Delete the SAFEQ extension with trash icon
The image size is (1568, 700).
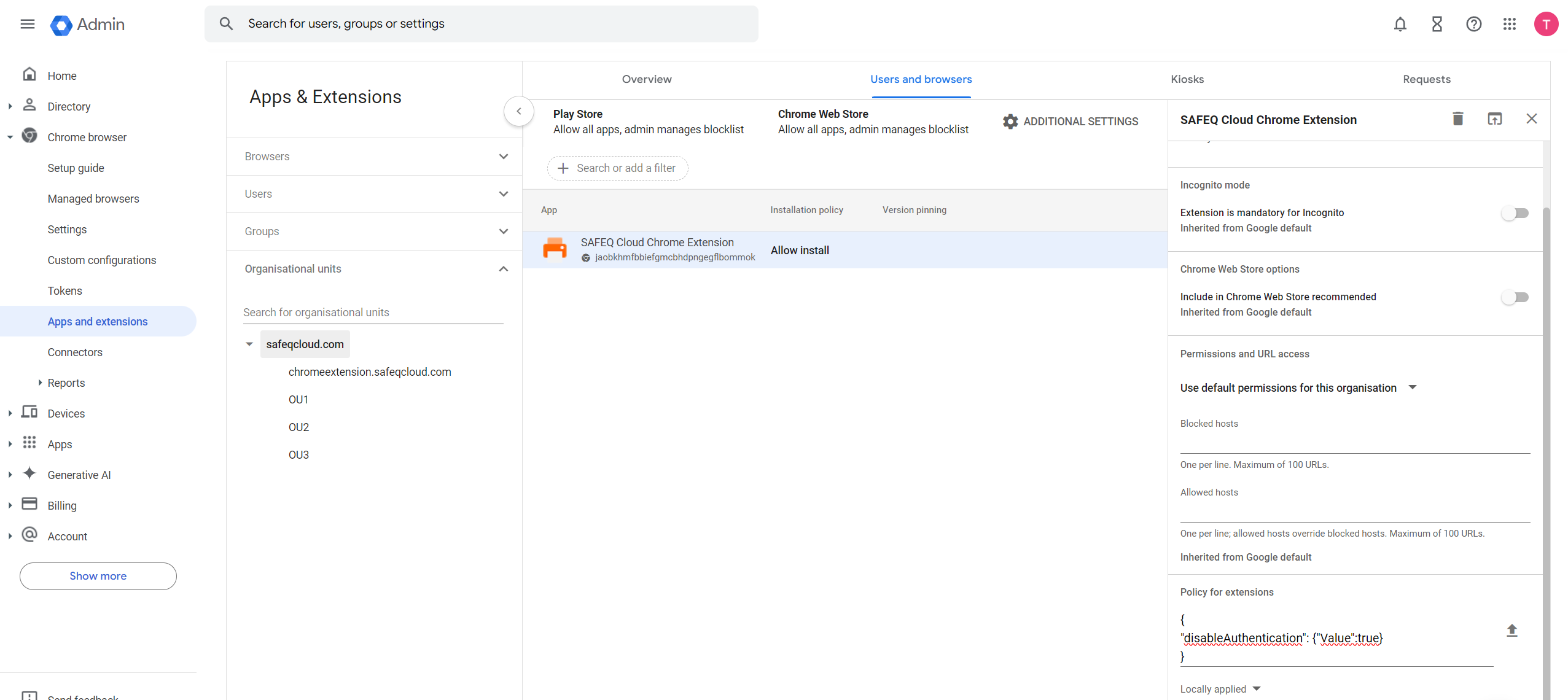(x=1457, y=119)
